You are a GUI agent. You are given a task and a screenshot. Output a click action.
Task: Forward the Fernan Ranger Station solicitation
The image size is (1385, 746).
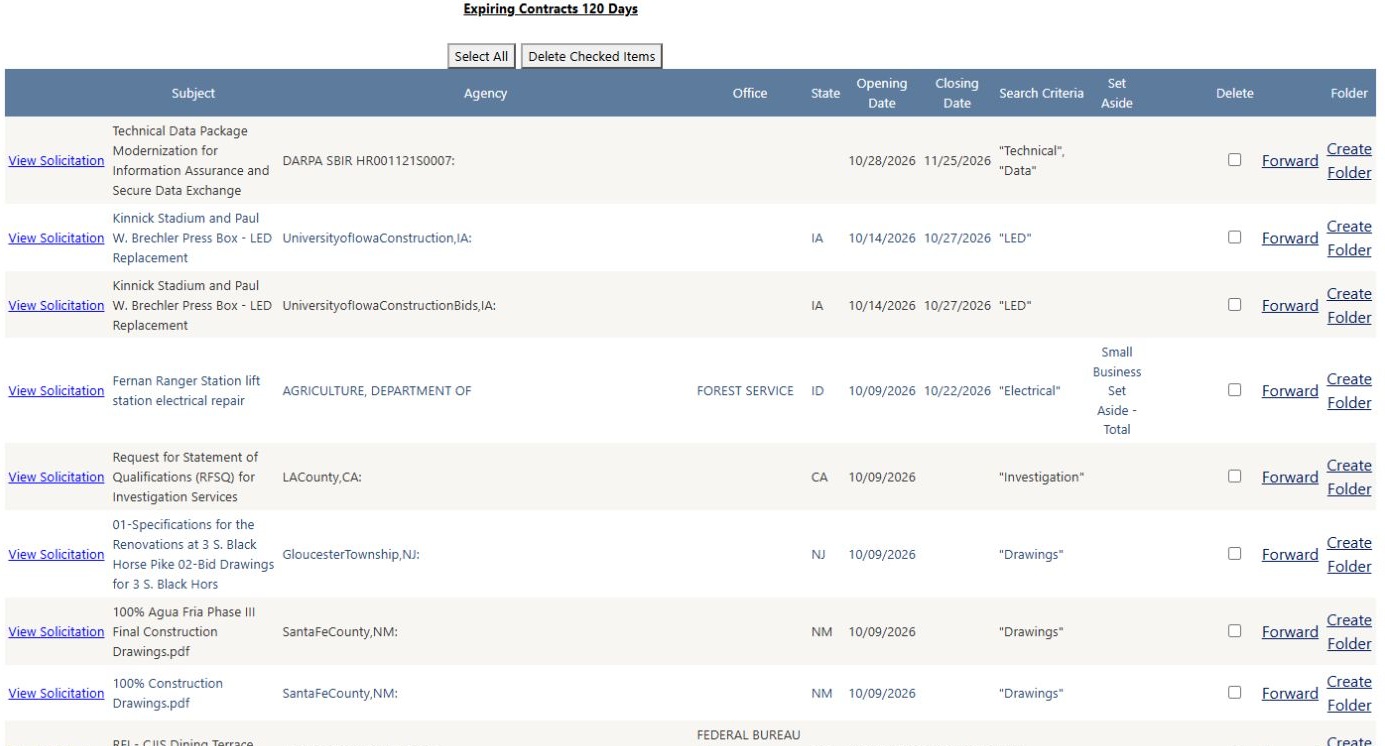click(1290, 391)
